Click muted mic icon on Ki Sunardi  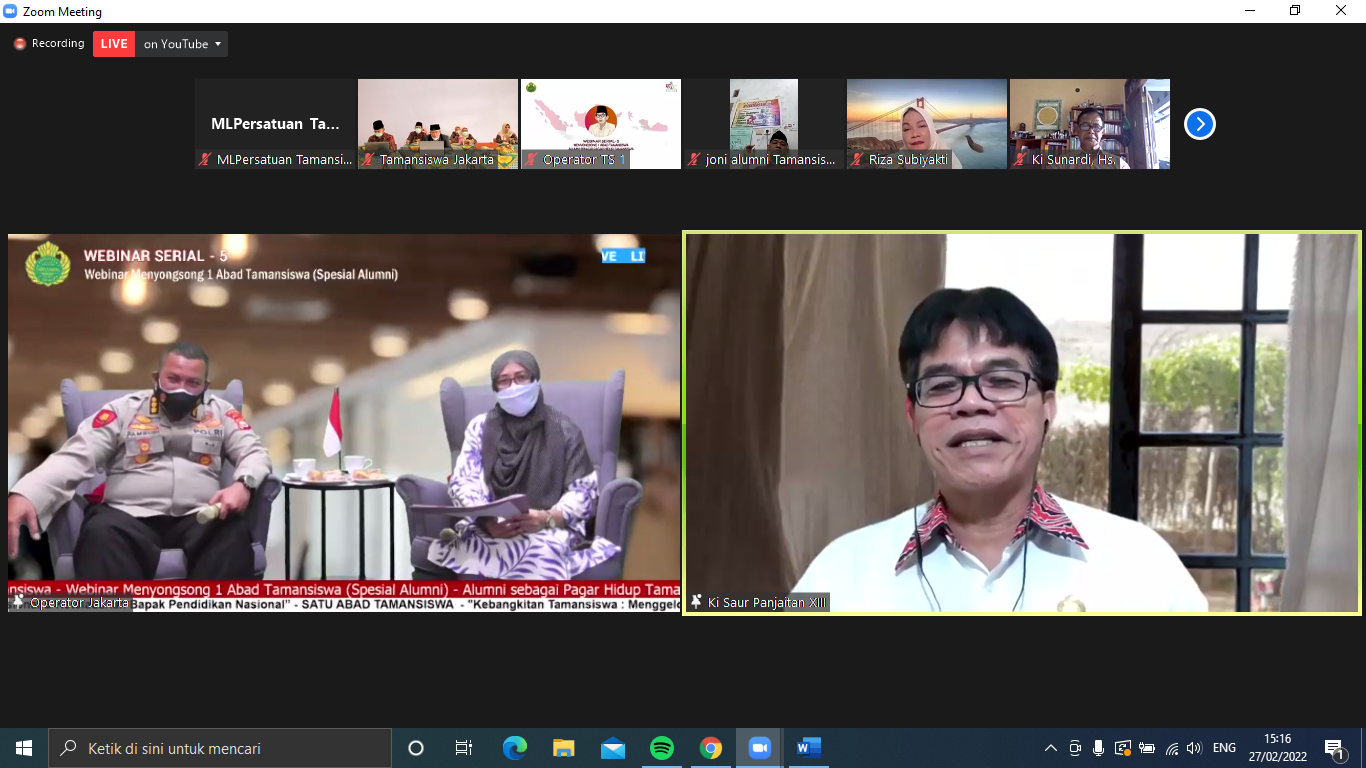pos(1020,160)
